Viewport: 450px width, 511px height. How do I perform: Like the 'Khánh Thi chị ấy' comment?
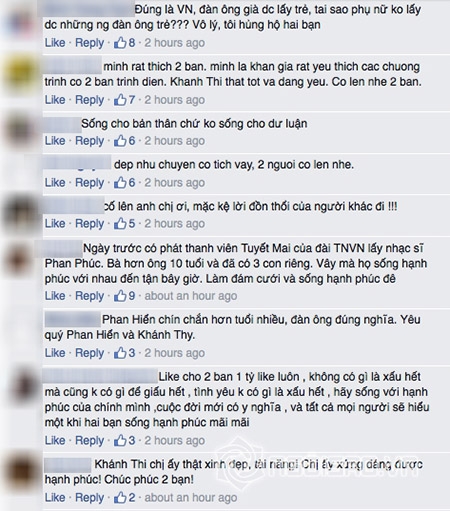(55, 497)
